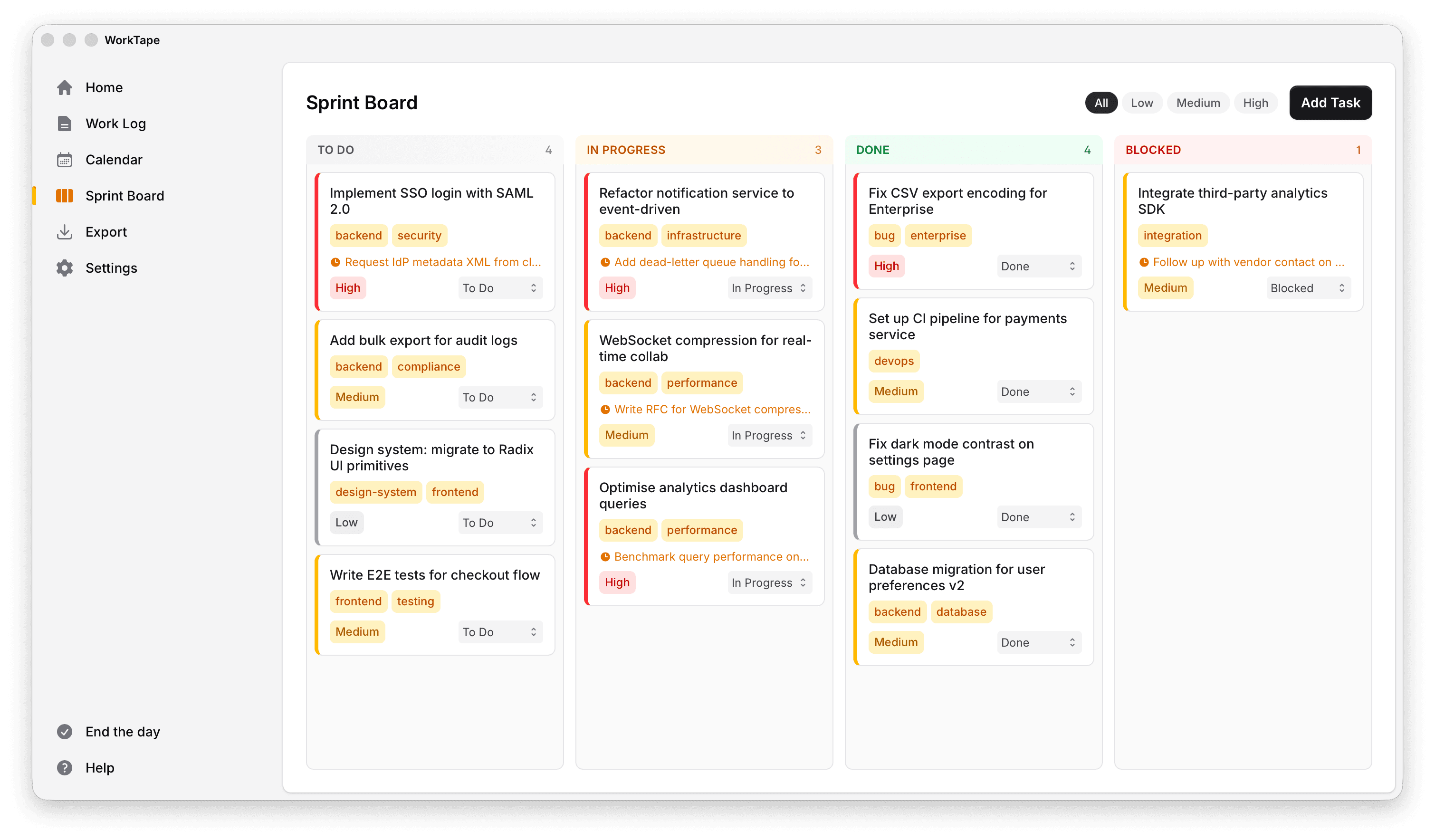This screenshot has height=840, width=1435.
Task: Open status dropdown on the SSO login card
Action: pyautogui.click(x=500, y=287)
